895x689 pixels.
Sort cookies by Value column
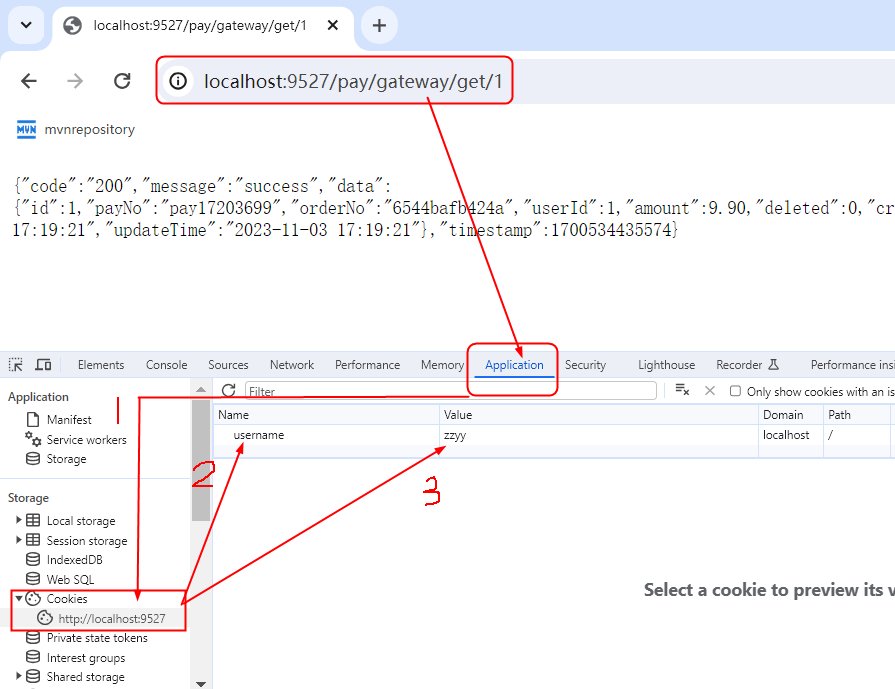coord(599,415)
